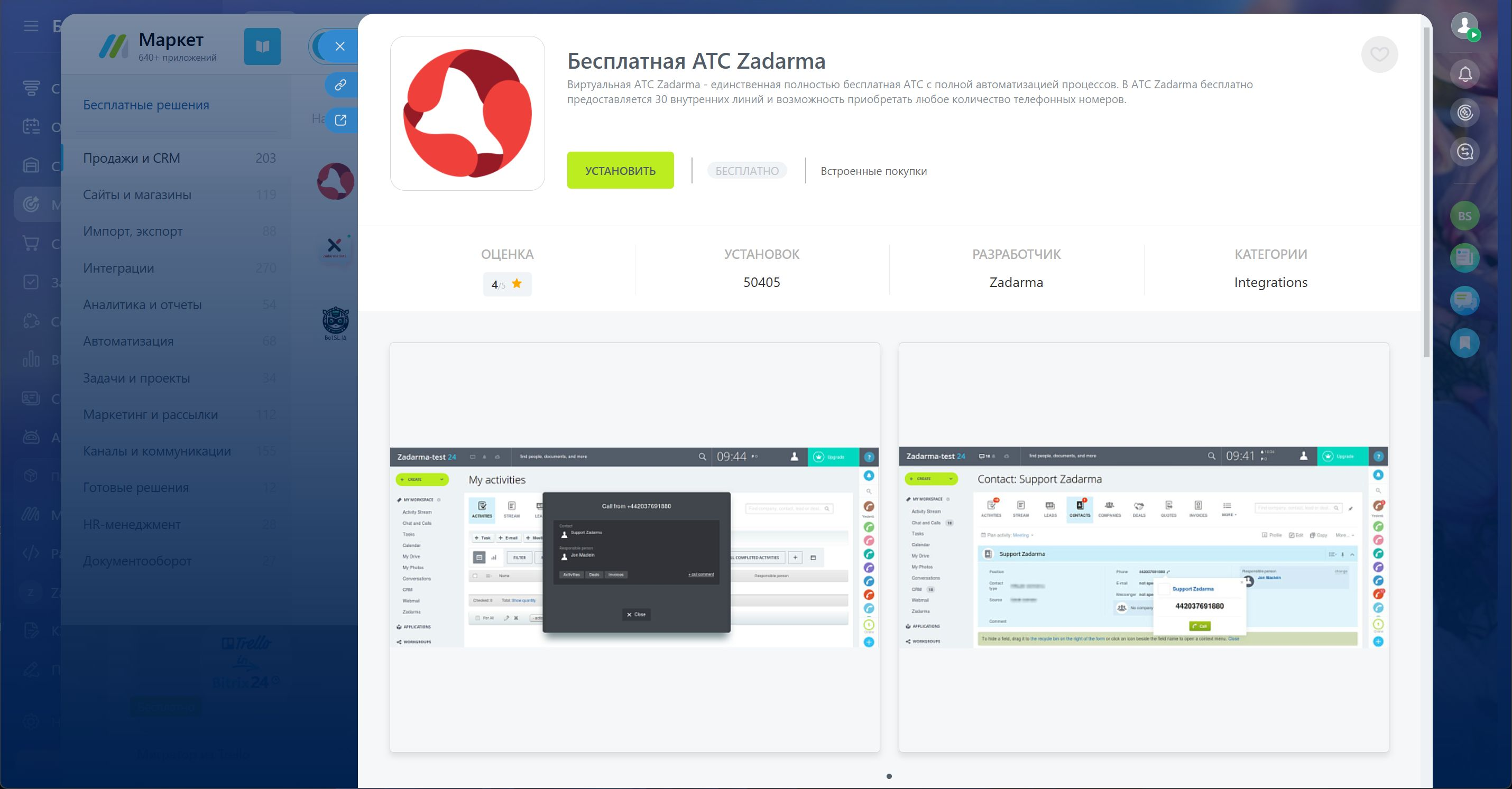The image size is (1512, 789).
Task: Click the Zadarma app logo image
Action: pyautogui.click(x=467, y=113)
